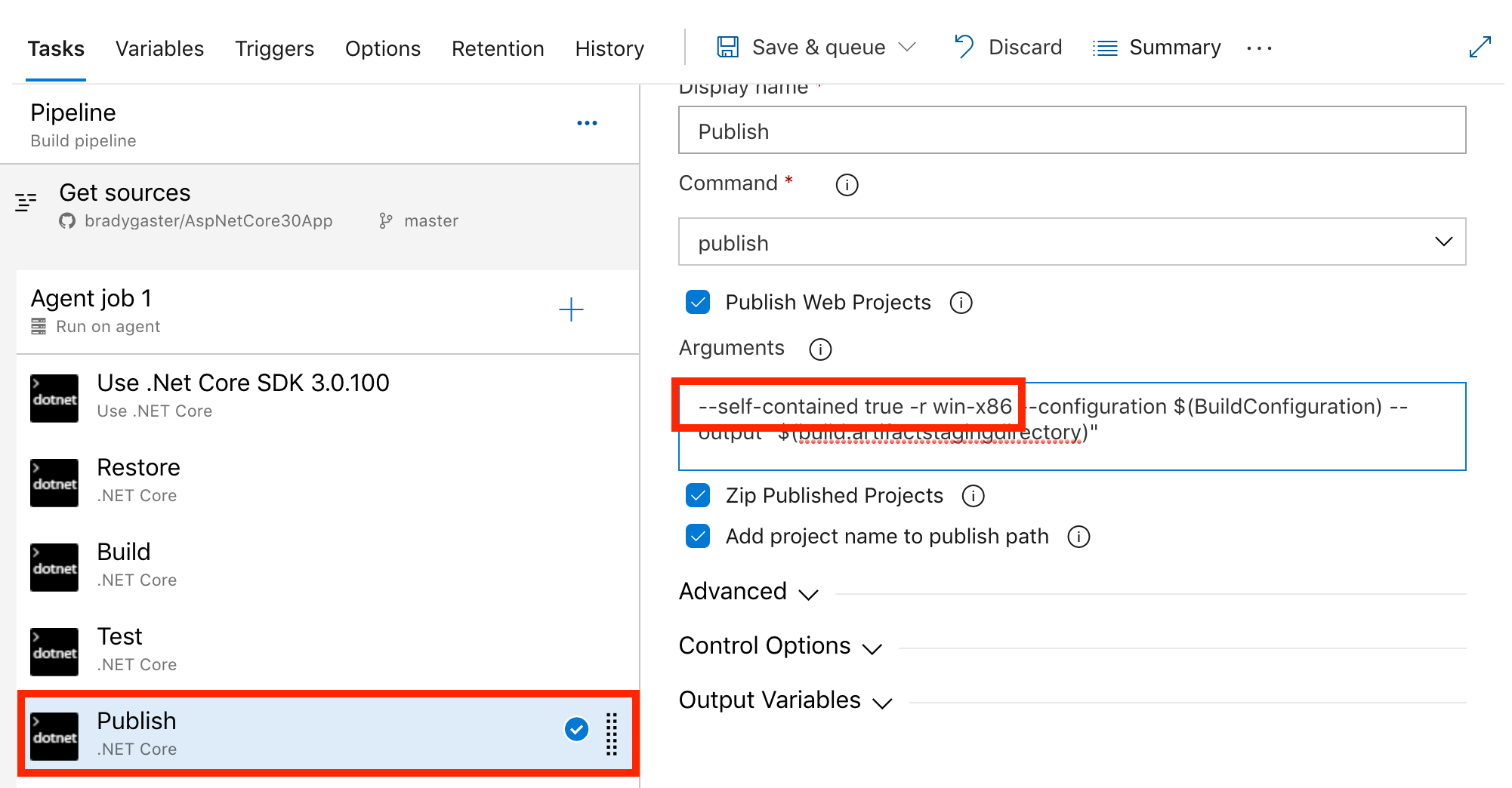Open the Command dropdown showing publish
Screen dimensions: 1512x788
pyautogui.click(x=1072, y=242)
